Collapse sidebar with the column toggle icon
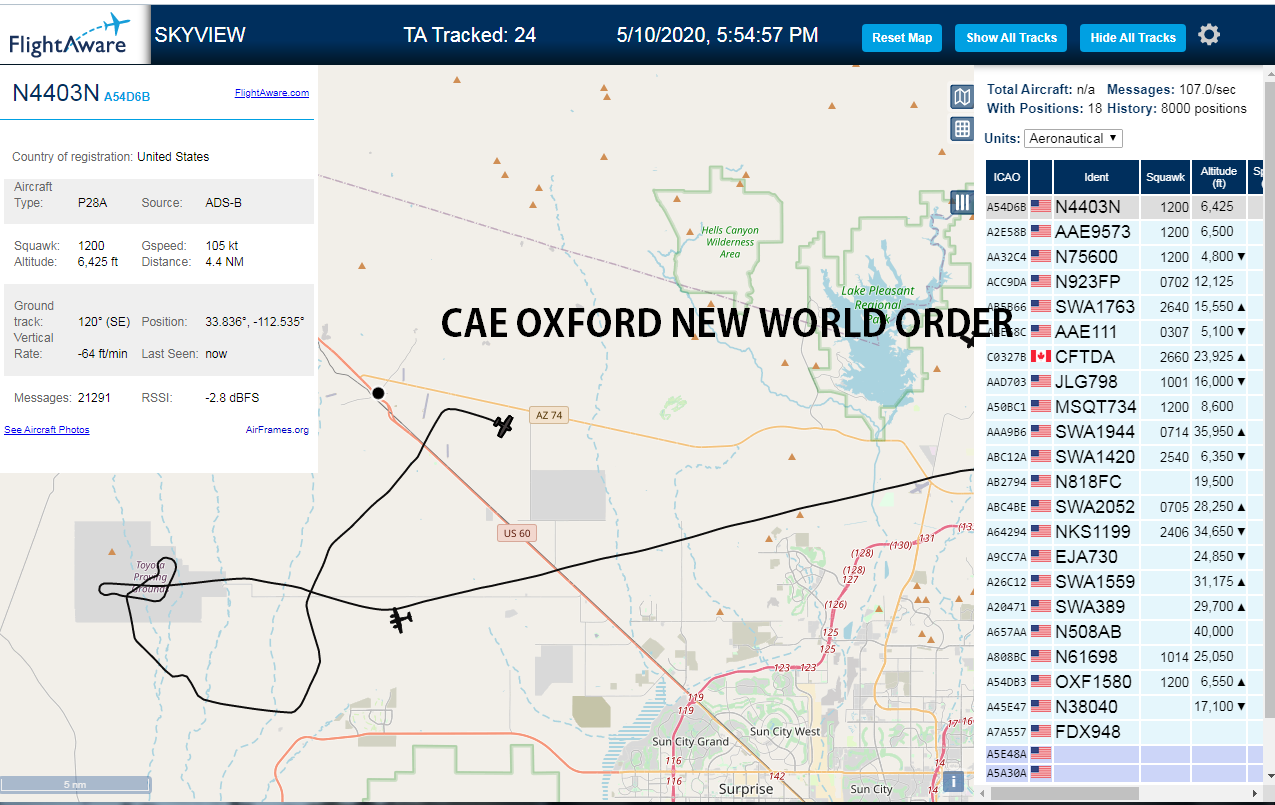The height and width of the screenshot is (805, 1275). (x=962, y=202)
